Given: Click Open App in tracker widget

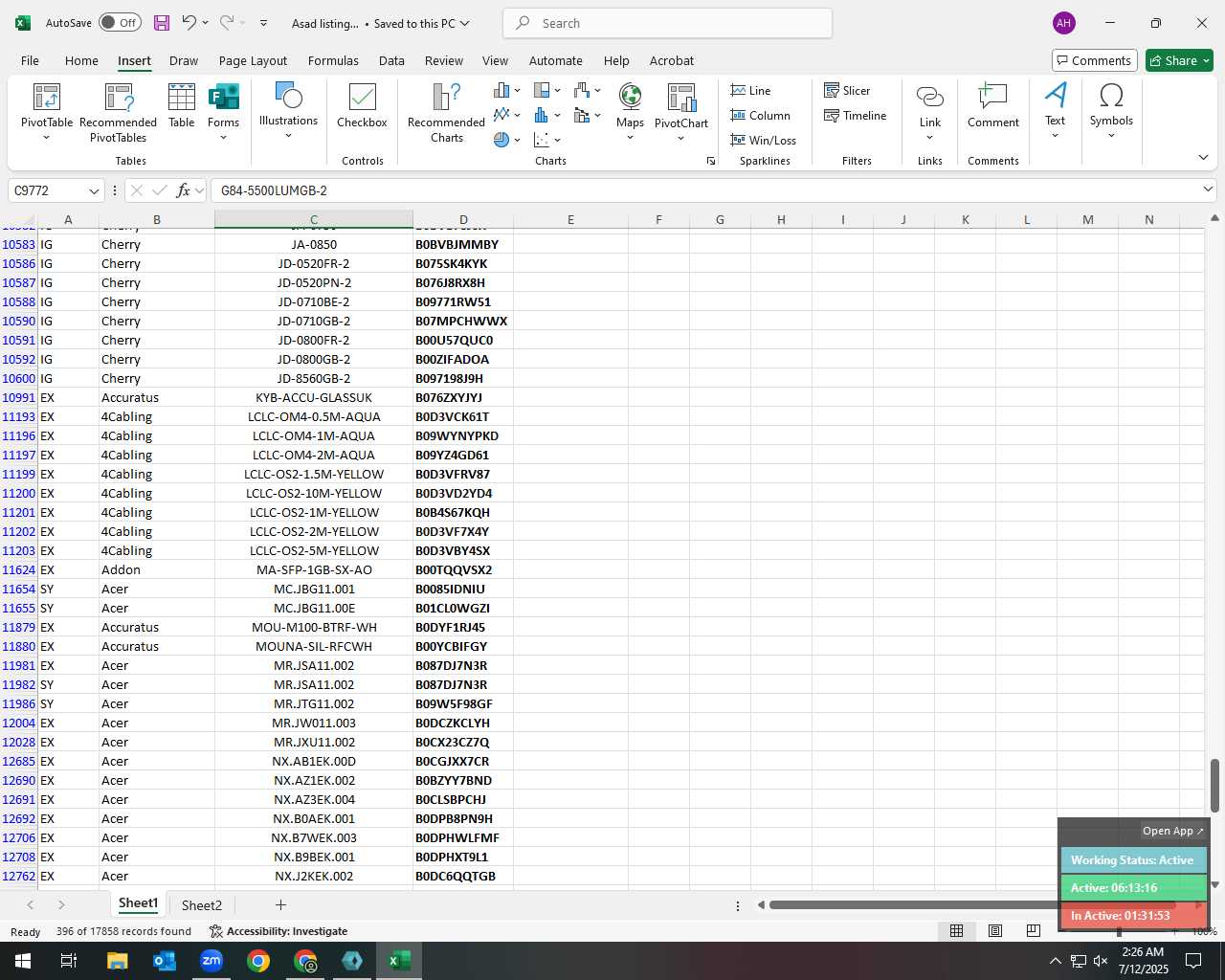Looking at the screenshot, I should 1173,831.
